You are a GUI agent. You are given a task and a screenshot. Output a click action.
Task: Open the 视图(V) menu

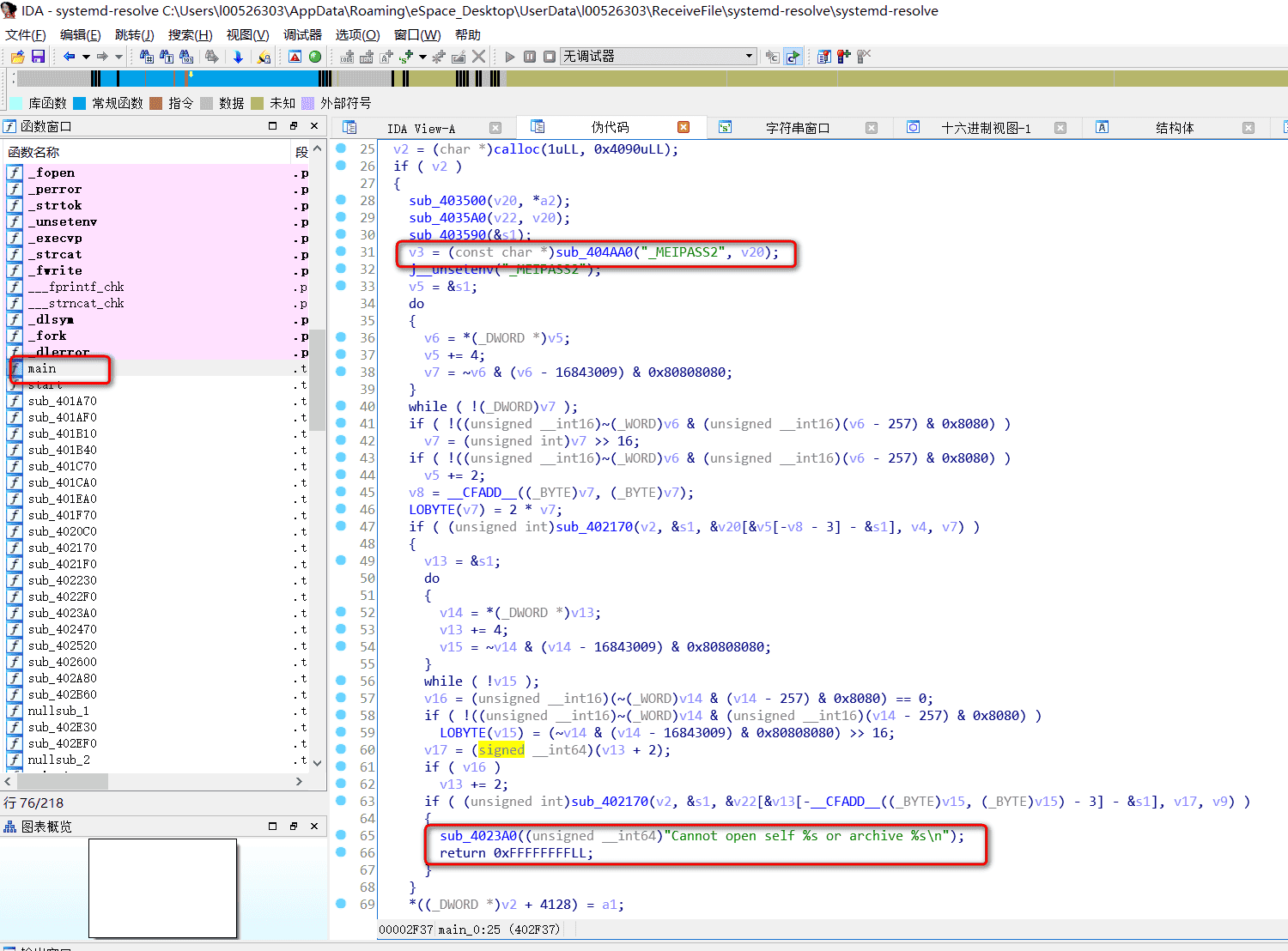click(248, 35)
